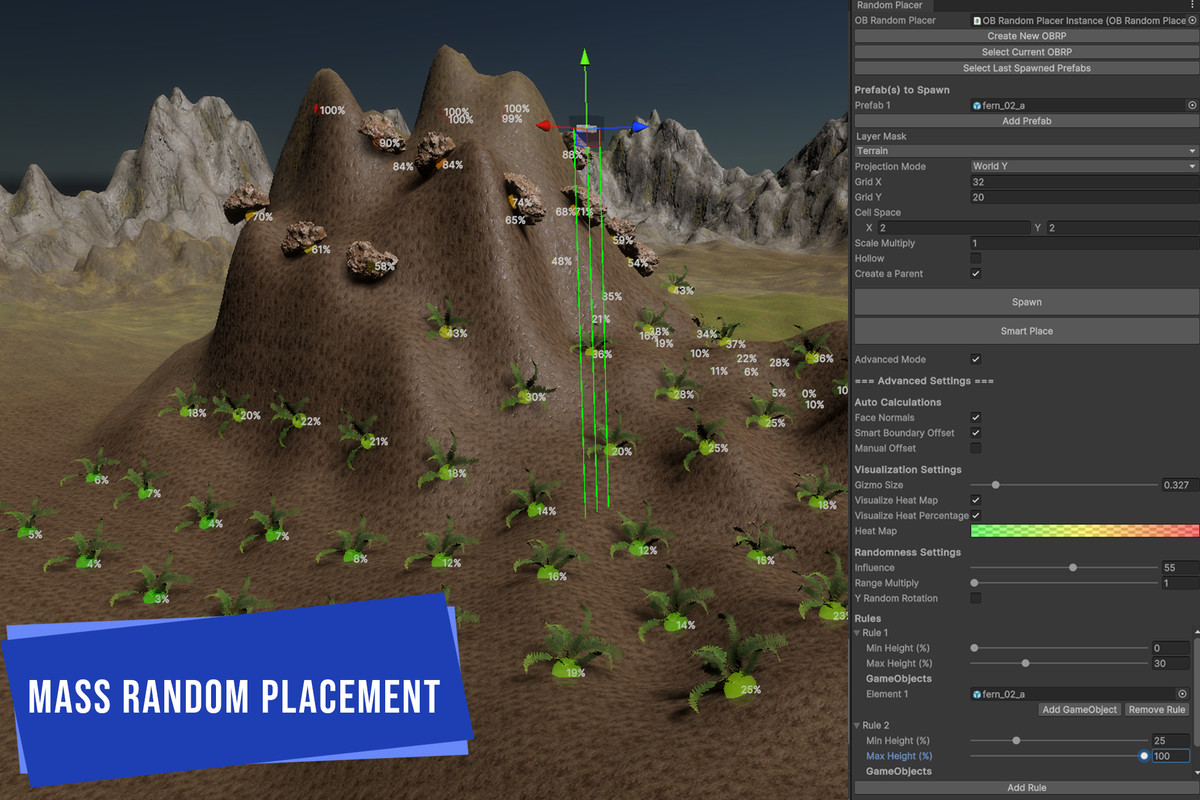Click the blue Z-axis gizmo arrow
1200x800 pixels.
640,127
